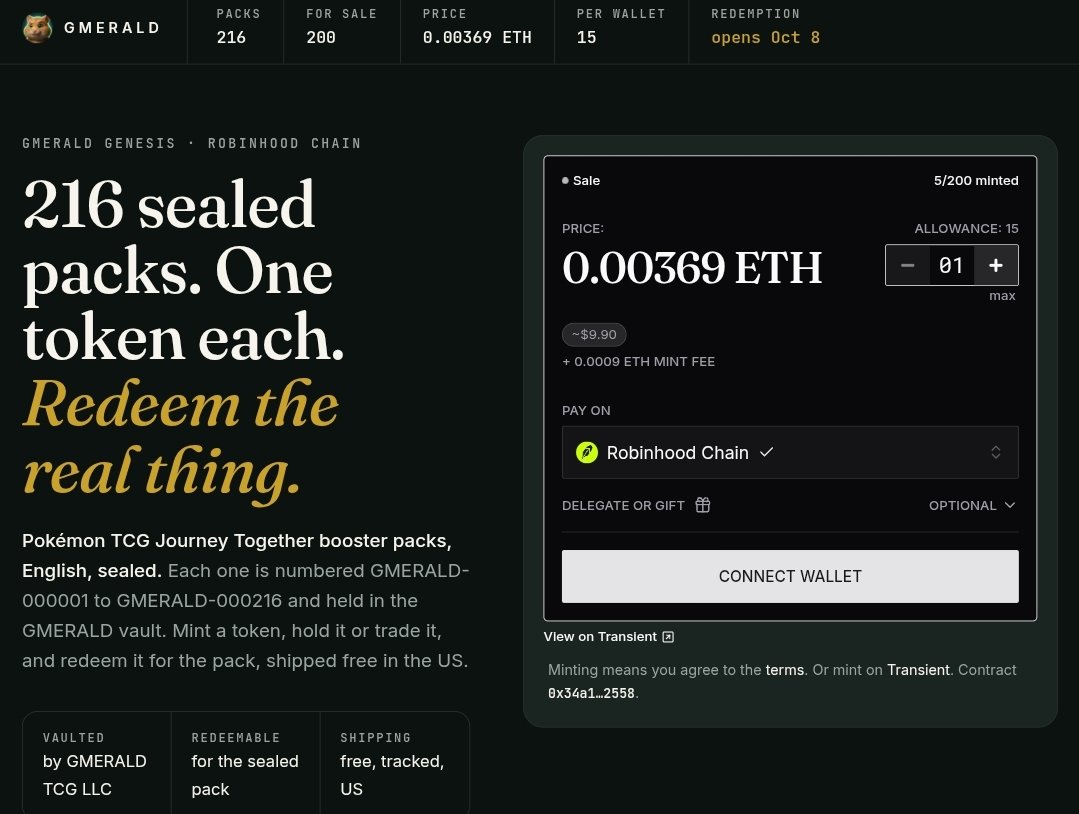1079x814 pixels.
Task: Increase mint quantity with plus button
Action: coord(996,265)
